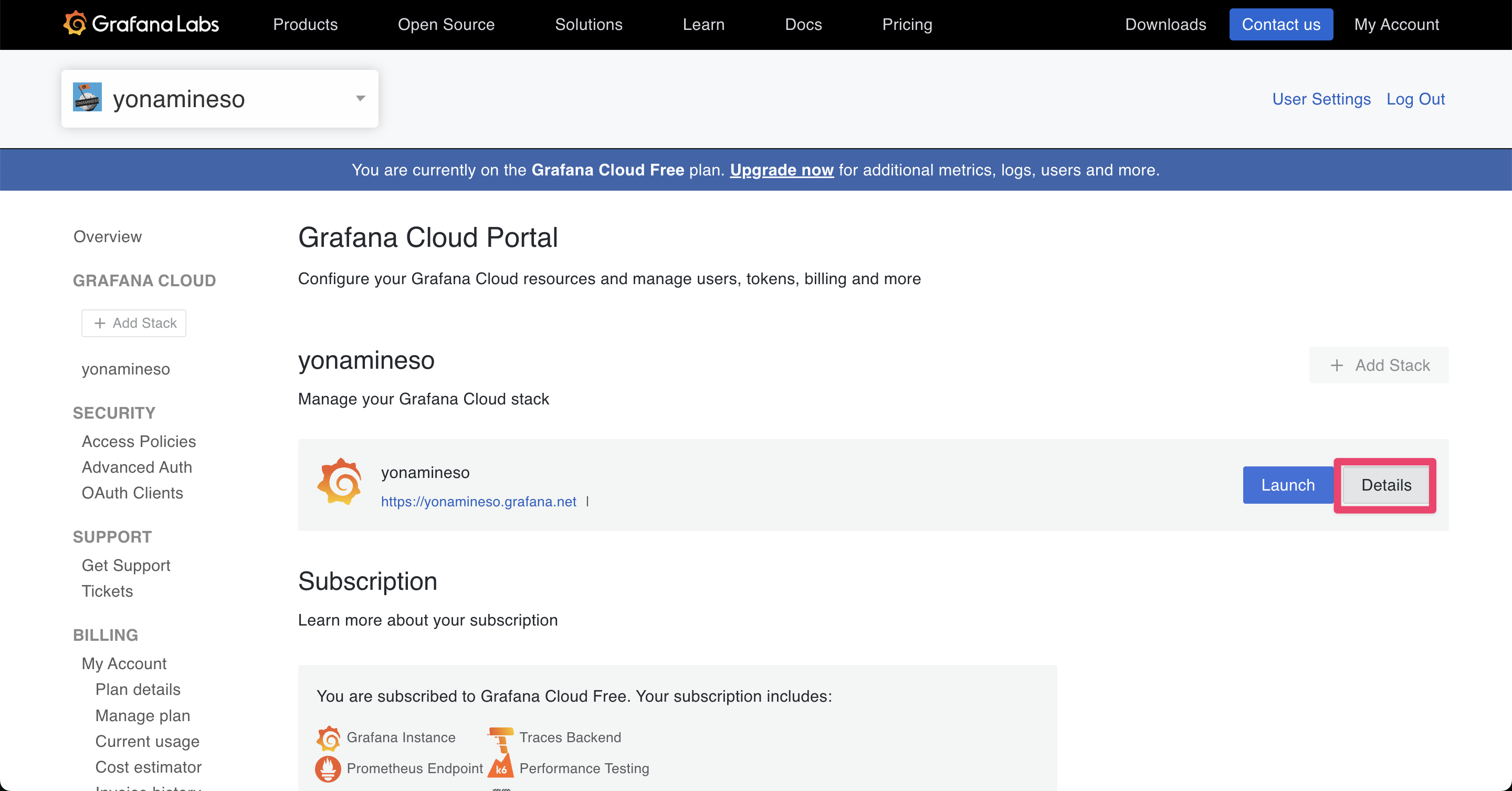Click the Grafana Instance icon
Image resolution: width=1512 pixels, height=791 pixels.
[x=328, y=737]
